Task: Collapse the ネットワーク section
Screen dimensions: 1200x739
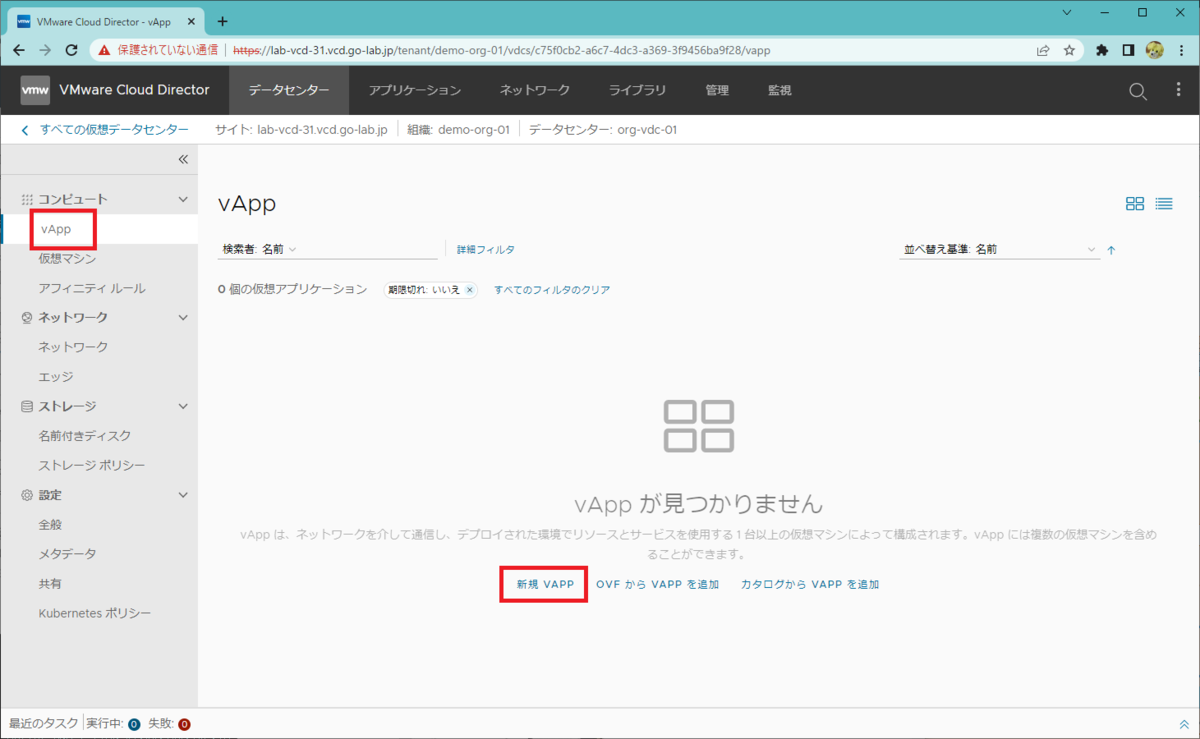Action: 182,317
